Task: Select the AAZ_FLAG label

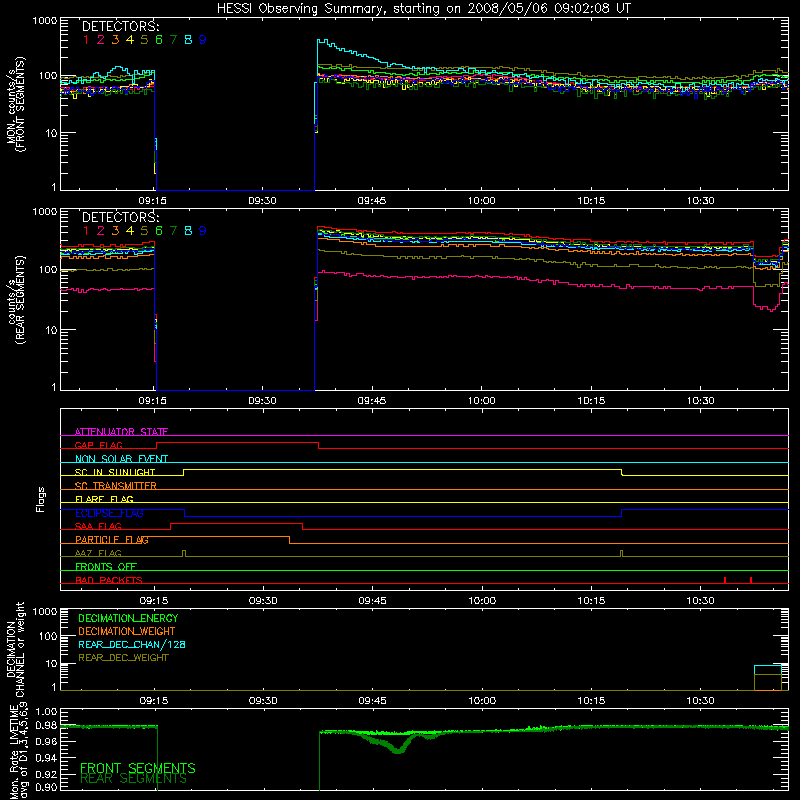Action: [x=98, y=553]
